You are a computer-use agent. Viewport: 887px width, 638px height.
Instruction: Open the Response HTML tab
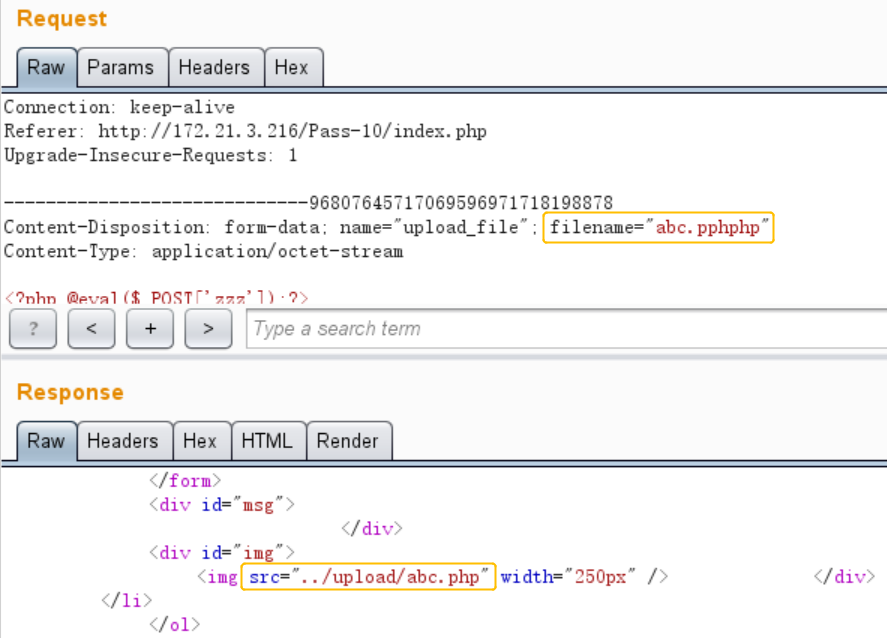coord(267,441)
